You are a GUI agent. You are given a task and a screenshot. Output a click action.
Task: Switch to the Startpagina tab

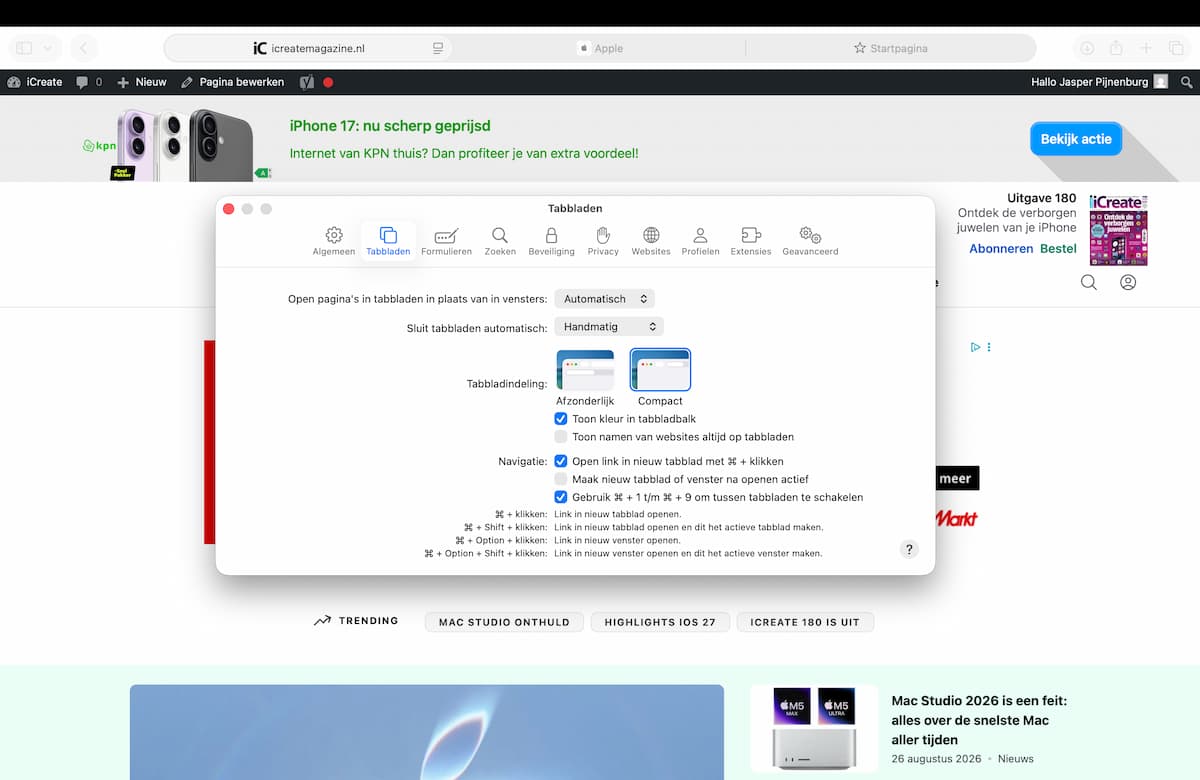(890, 48)
